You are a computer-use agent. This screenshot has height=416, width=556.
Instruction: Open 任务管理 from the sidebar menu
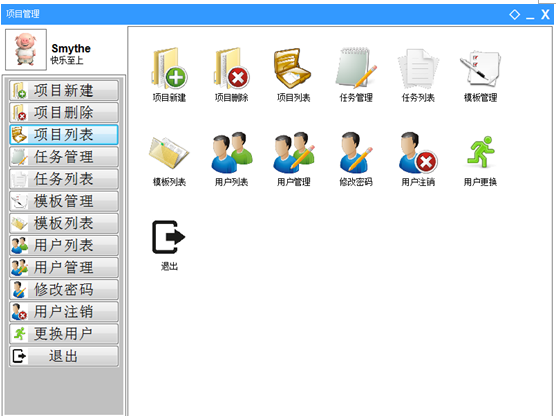point(64,157)
